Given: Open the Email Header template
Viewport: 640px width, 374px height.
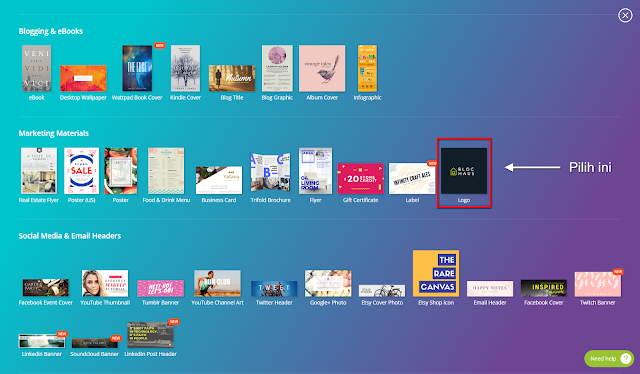Looking at the screenshot, I should tap(490, 288).
